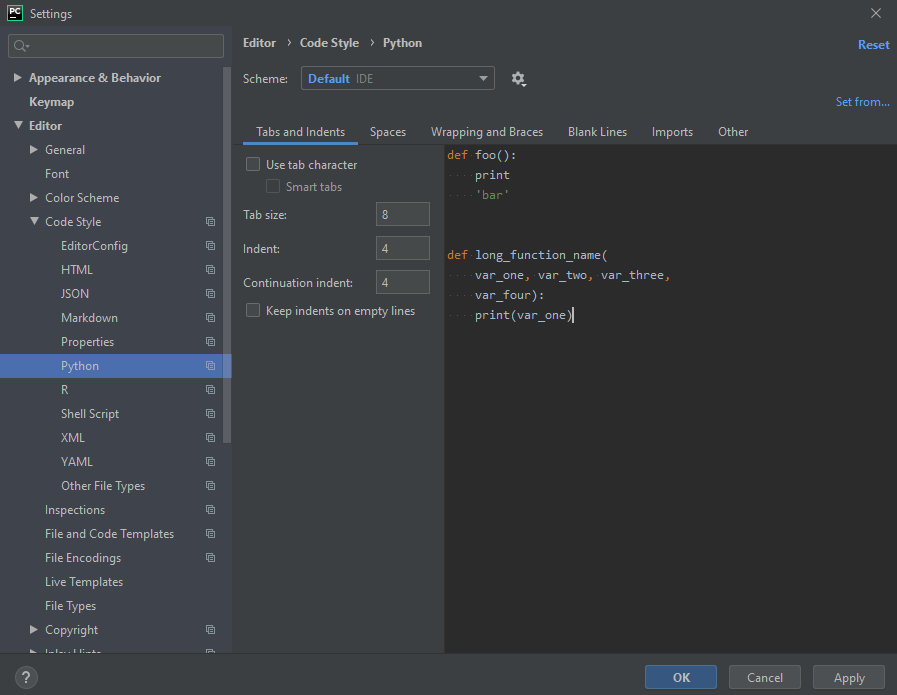
Task: Focus the settings search field
Action: [116, 46]
